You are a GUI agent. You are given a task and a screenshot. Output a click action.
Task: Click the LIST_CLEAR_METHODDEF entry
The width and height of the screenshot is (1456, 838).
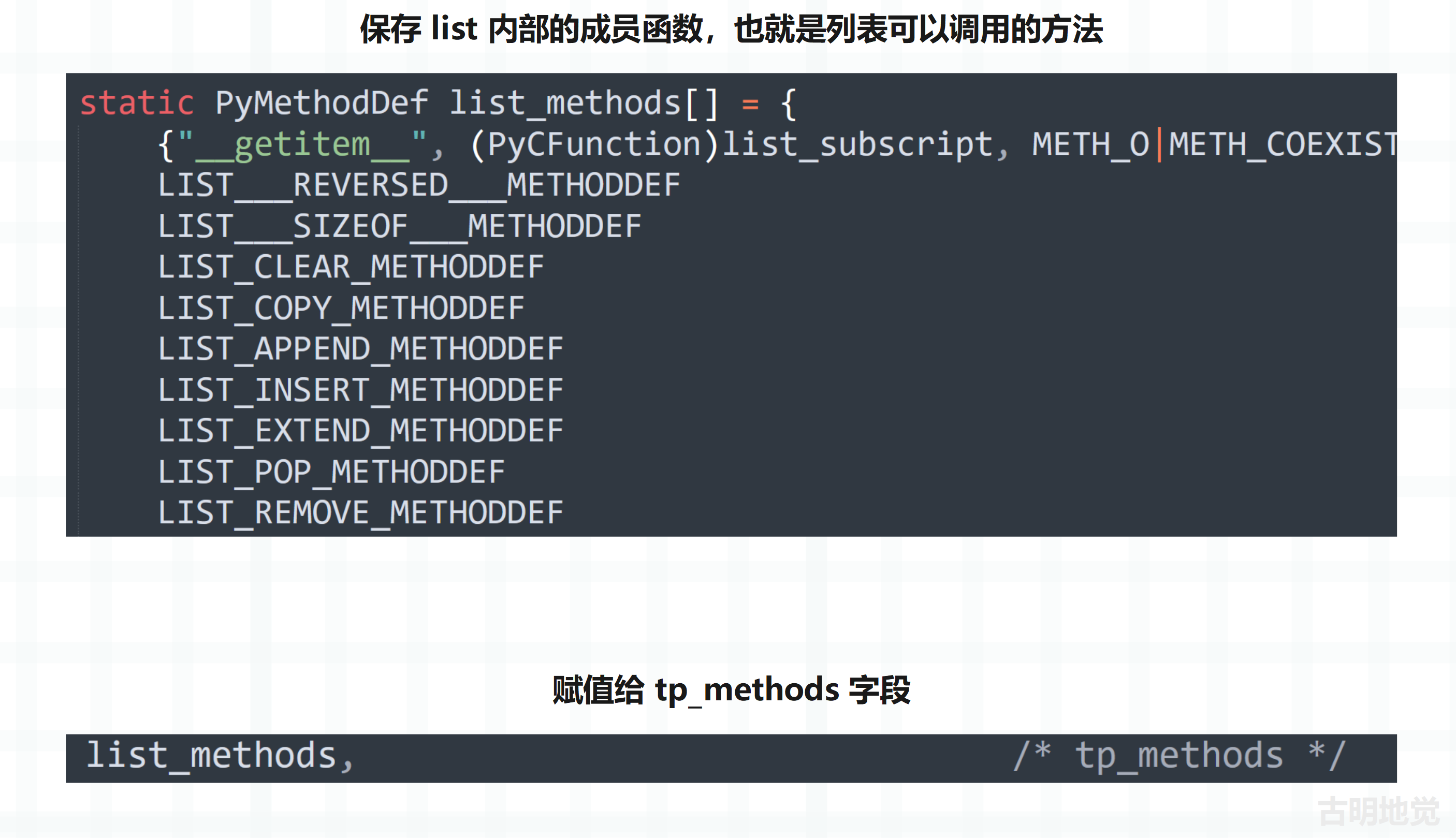[351, 267]
